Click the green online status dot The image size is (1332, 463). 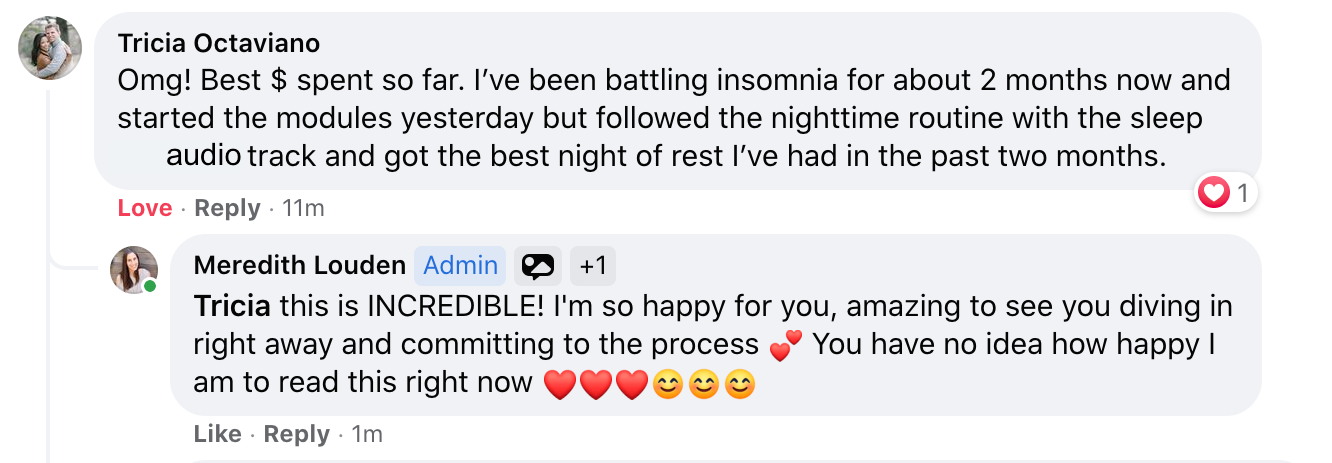pos(150,286)
